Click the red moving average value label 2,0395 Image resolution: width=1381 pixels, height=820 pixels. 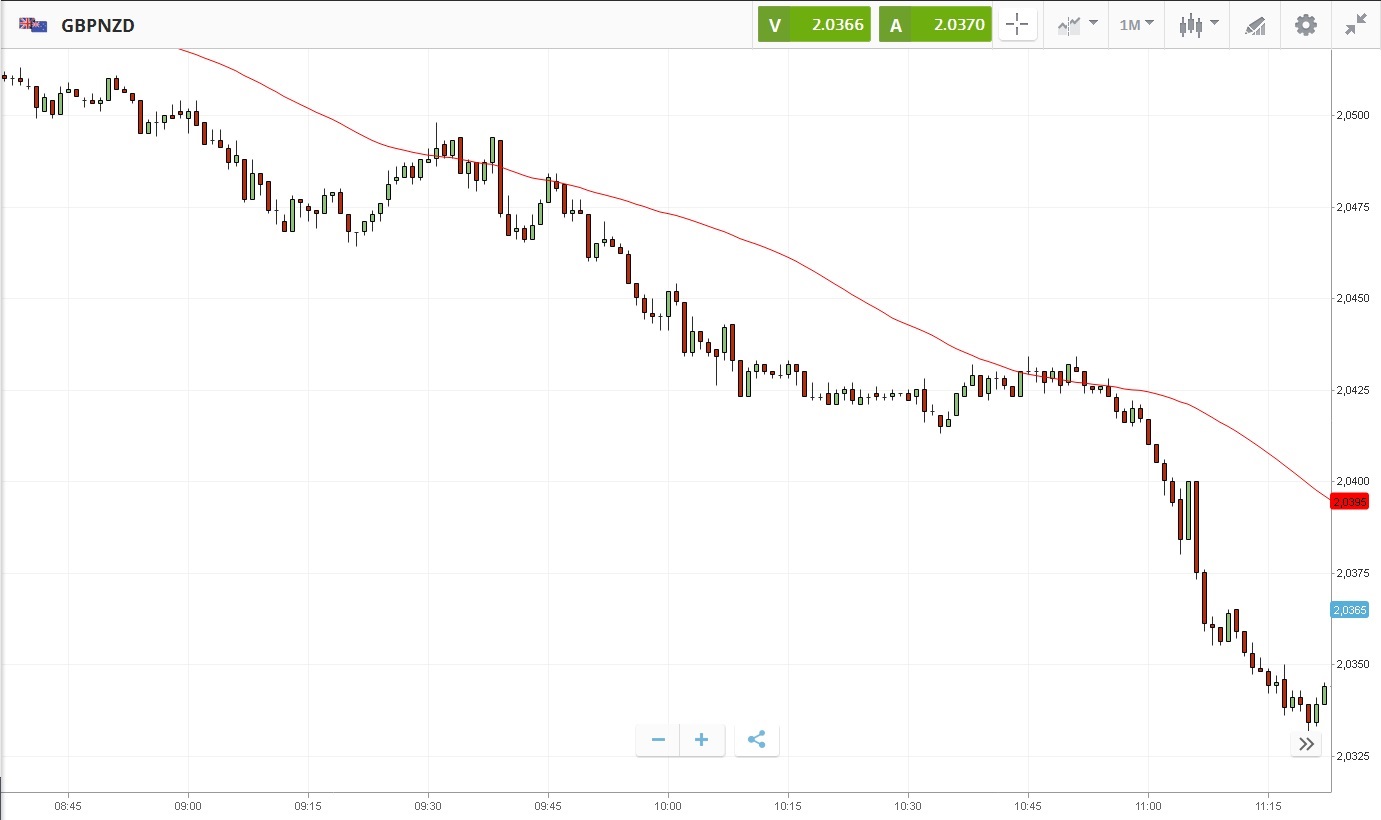tap(1355, 501)
